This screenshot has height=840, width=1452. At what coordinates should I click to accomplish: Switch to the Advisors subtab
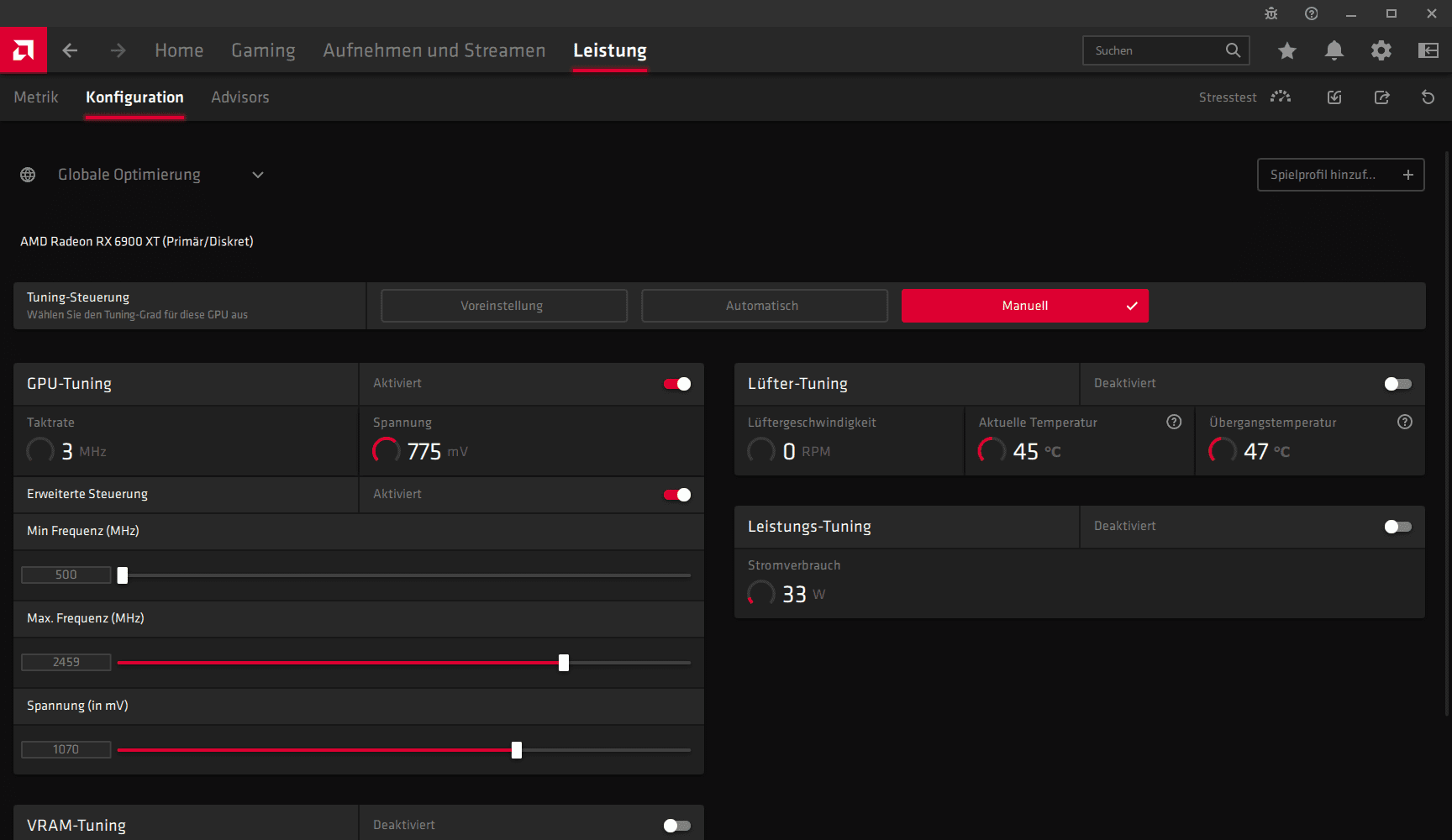pyautogui.click(x=240, y=97)
